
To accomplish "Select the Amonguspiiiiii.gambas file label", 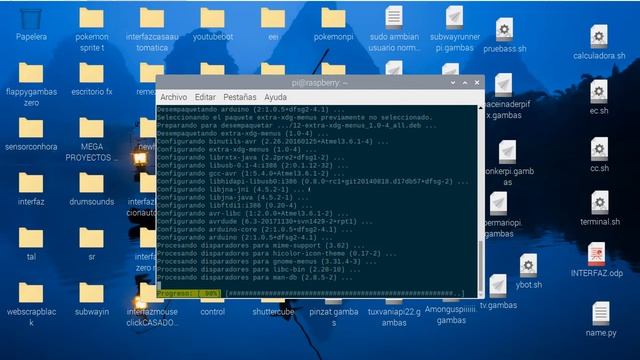I will point(451,315).
